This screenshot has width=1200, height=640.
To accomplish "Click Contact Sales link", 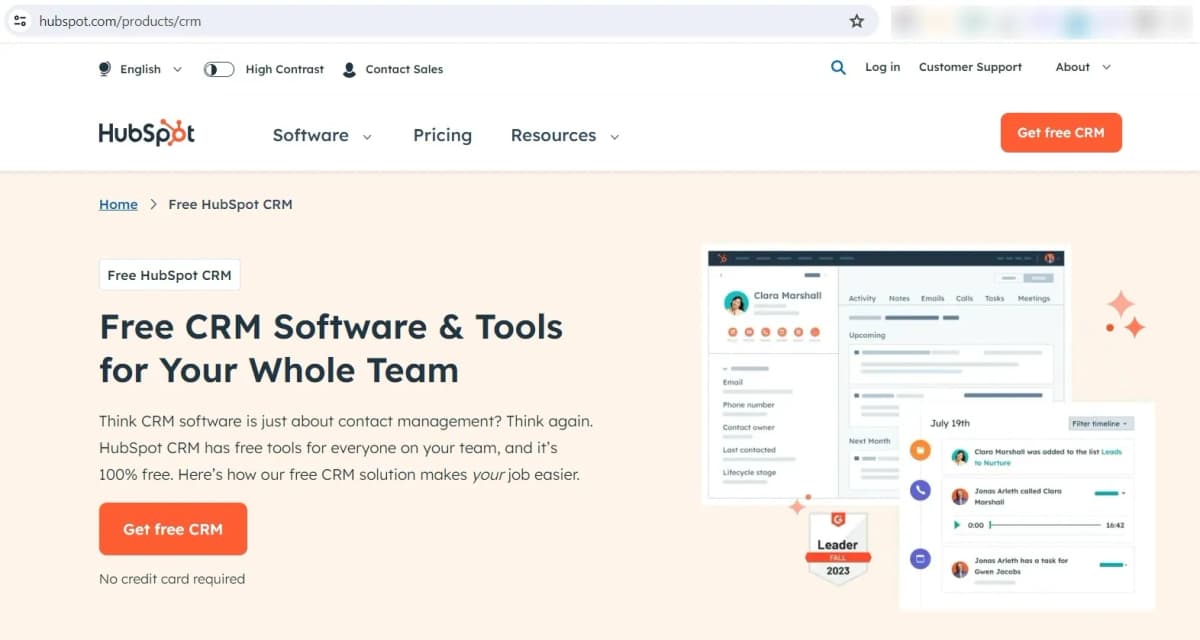I will coord(404,69).
